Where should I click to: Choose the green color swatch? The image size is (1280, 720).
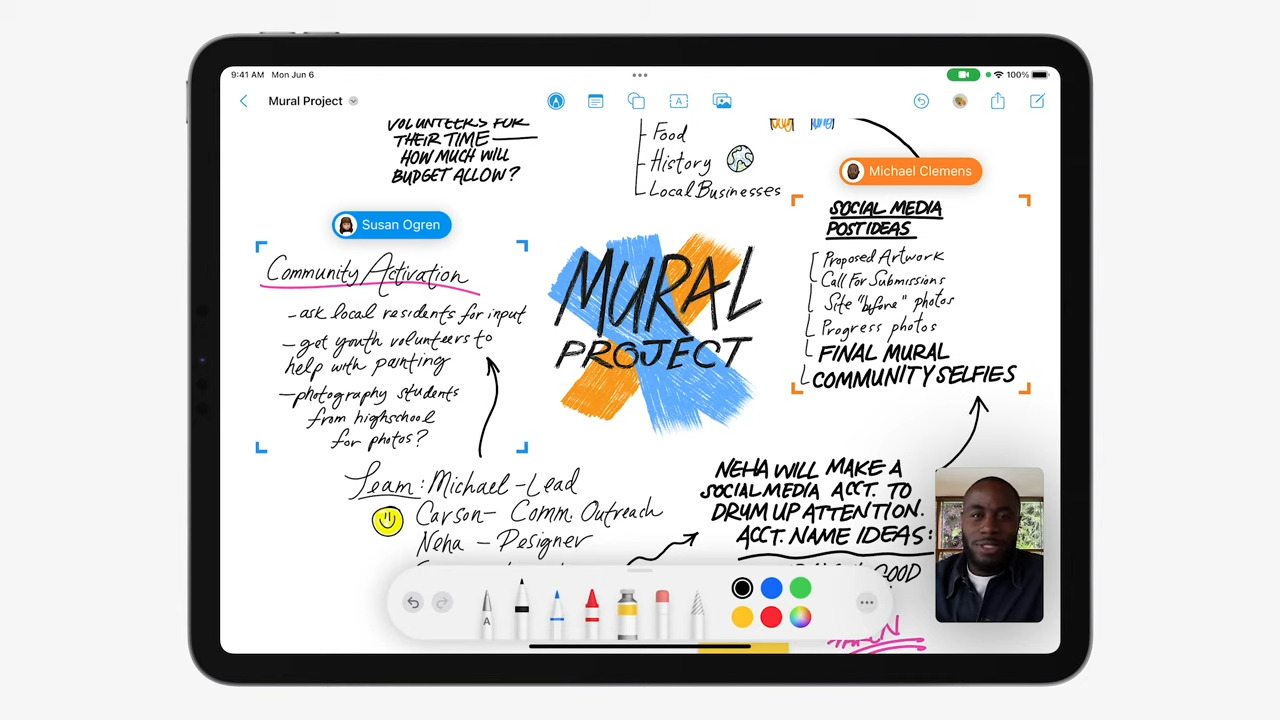coord(800,589)
